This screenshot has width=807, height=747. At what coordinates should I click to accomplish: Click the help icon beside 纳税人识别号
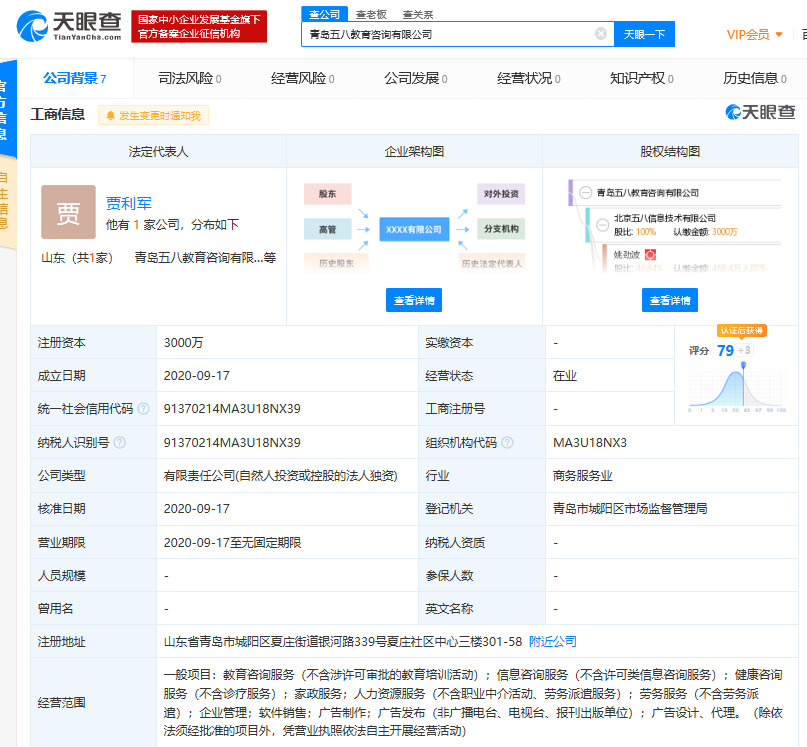click(x=120, y=442)
